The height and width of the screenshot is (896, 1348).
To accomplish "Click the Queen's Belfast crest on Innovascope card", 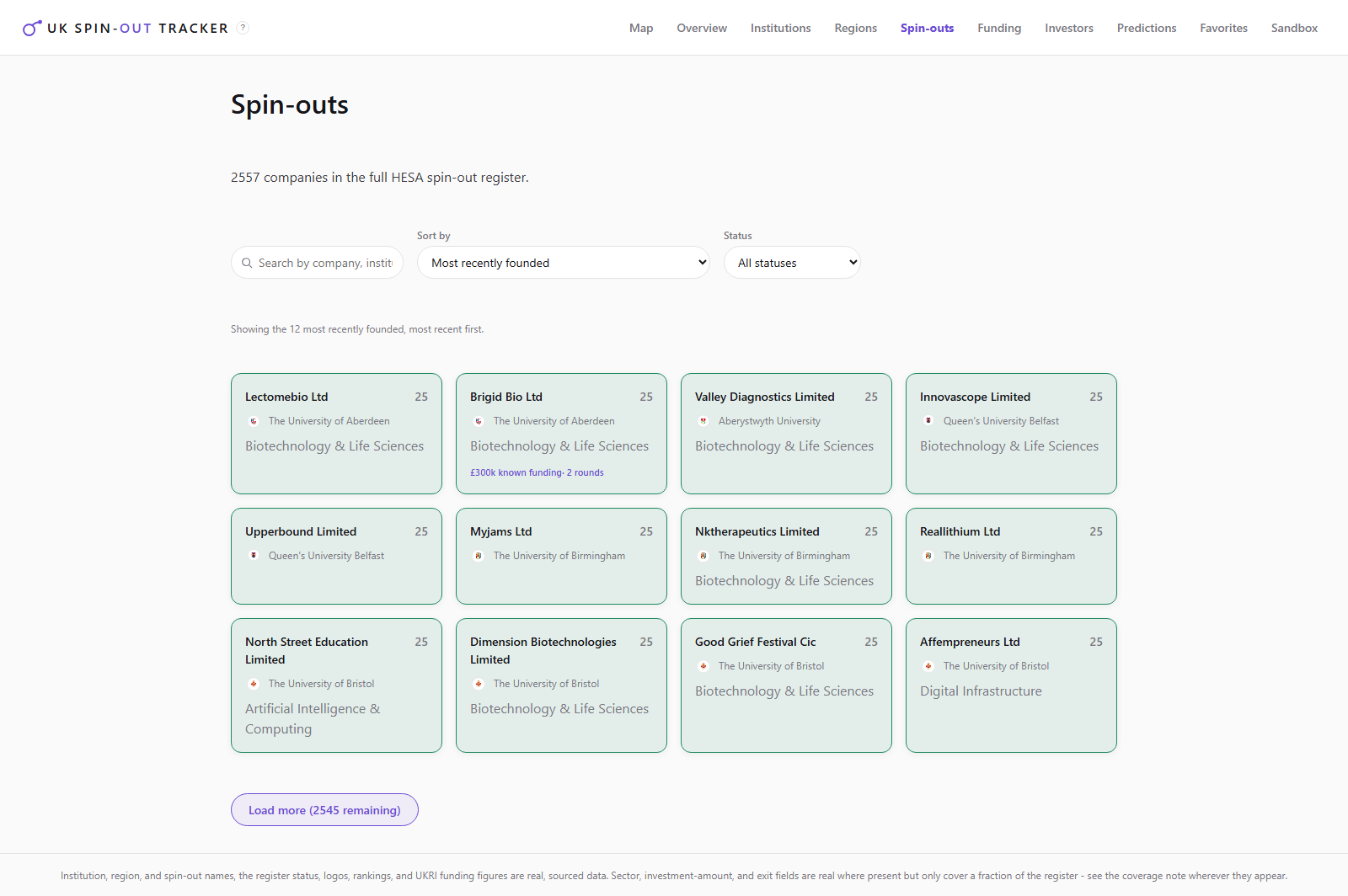I will (x=928, y=421).
